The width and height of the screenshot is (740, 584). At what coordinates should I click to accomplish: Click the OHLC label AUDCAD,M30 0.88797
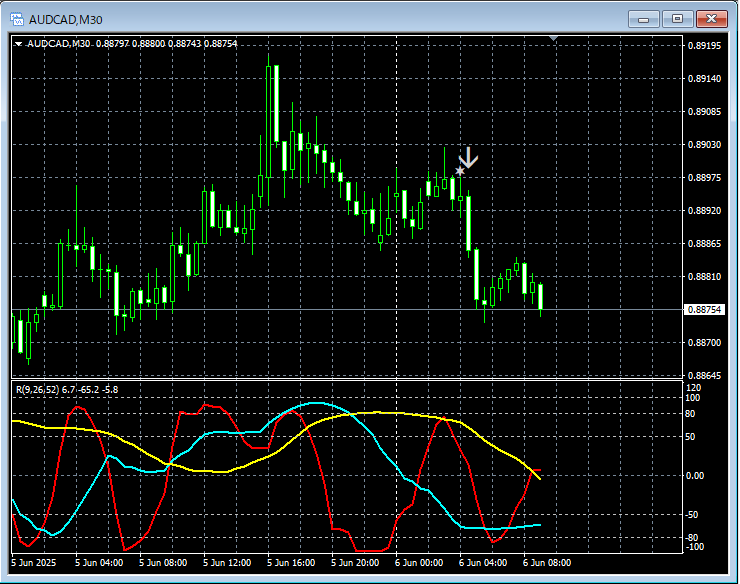click(x=78, y=44)
